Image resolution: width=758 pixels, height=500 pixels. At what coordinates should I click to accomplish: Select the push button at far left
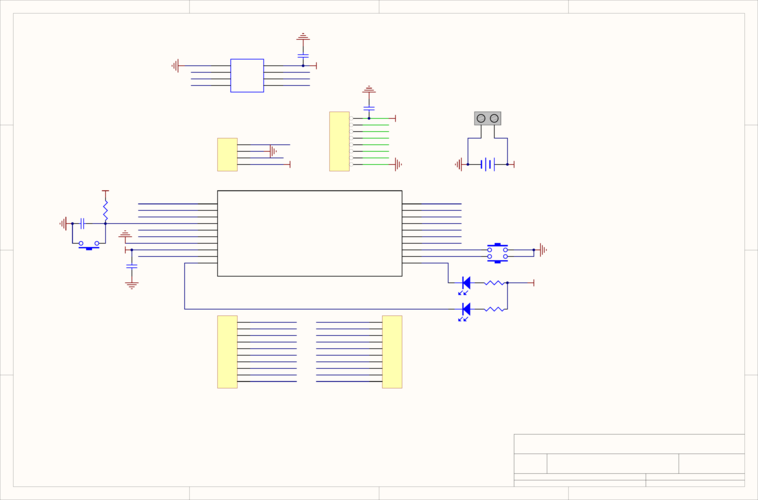point(89,245)
